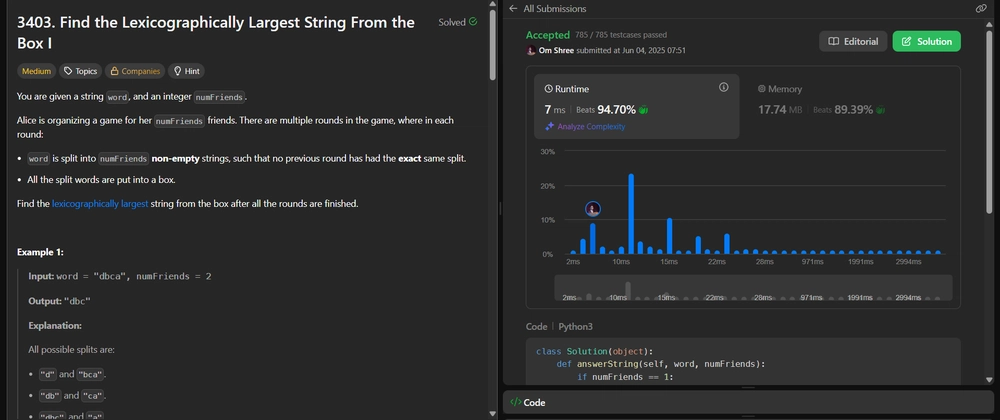Click the Example 1 heading
Image resolution: width=1000 pixels, height=420 pixels.
(x=40, y=252)
